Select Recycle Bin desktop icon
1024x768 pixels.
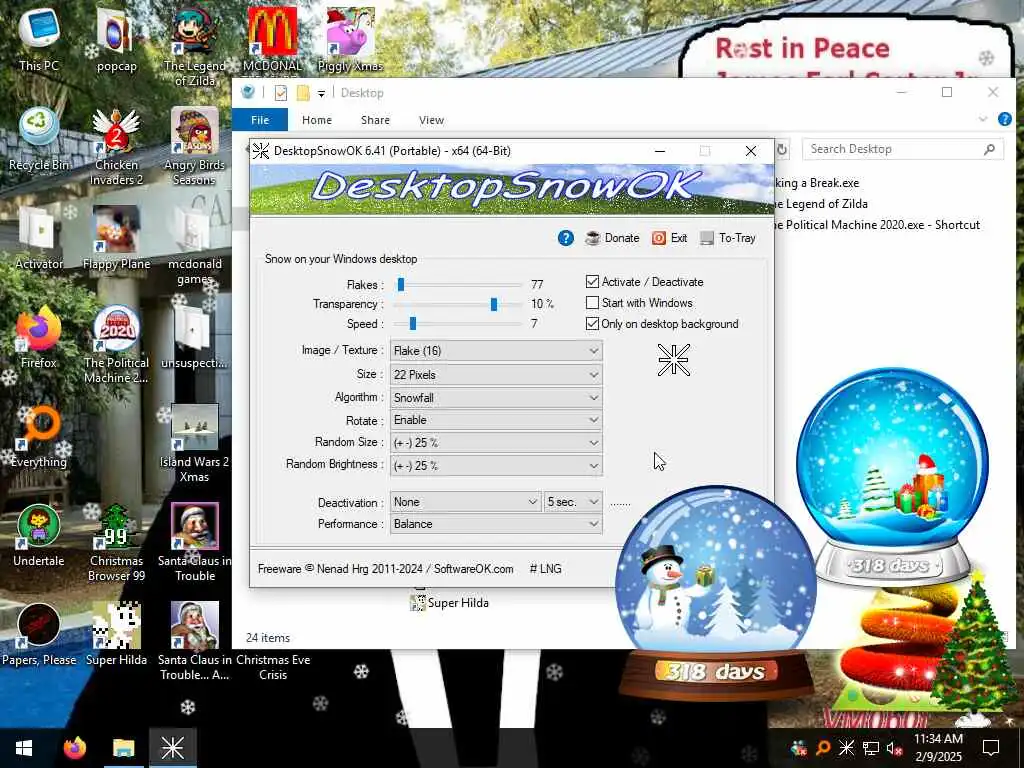39,138
